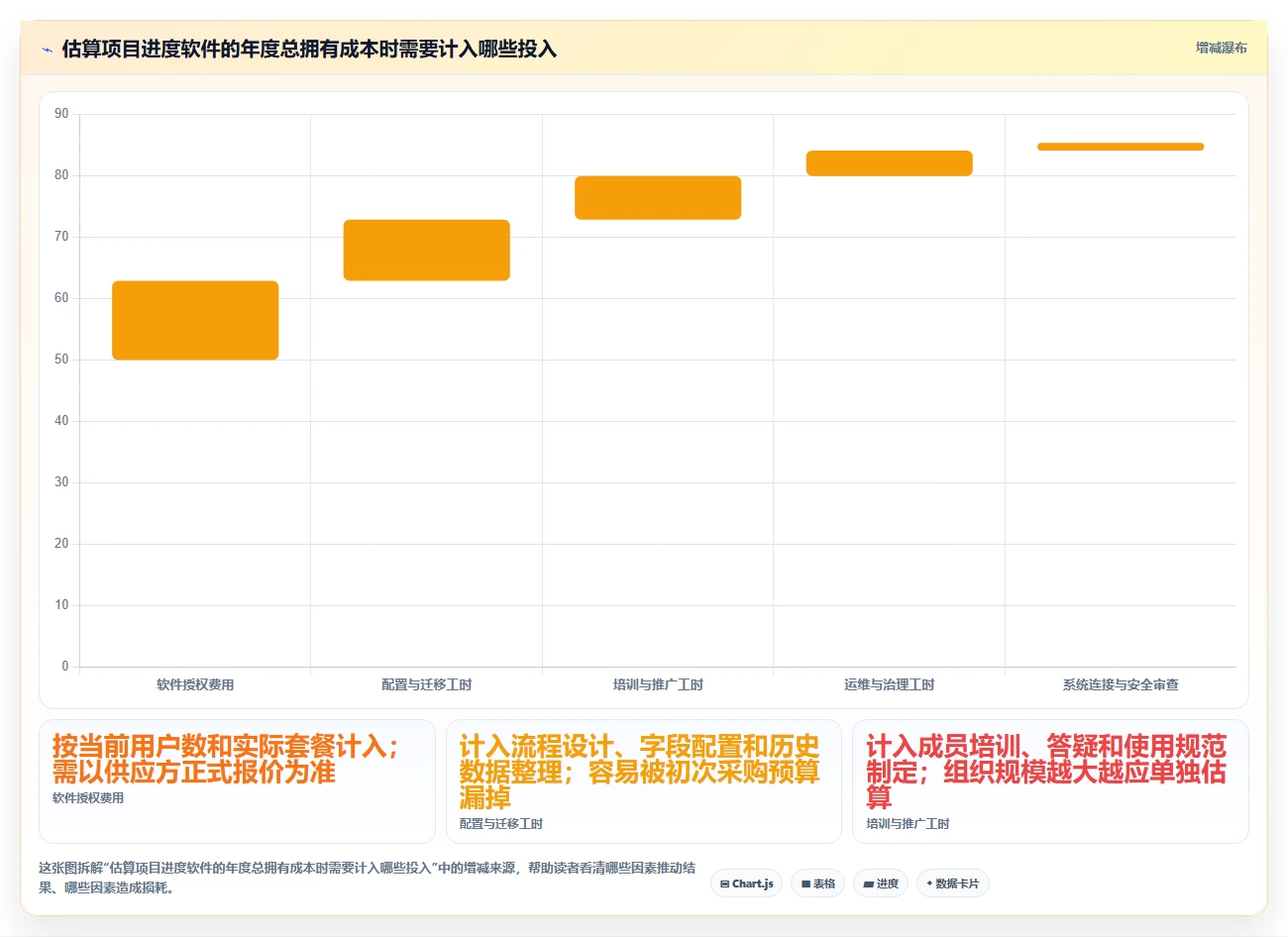Select the 进度 tag pill
This screenshot has height=937, width=1288.
pyautogui.click(x=881, y=884)
